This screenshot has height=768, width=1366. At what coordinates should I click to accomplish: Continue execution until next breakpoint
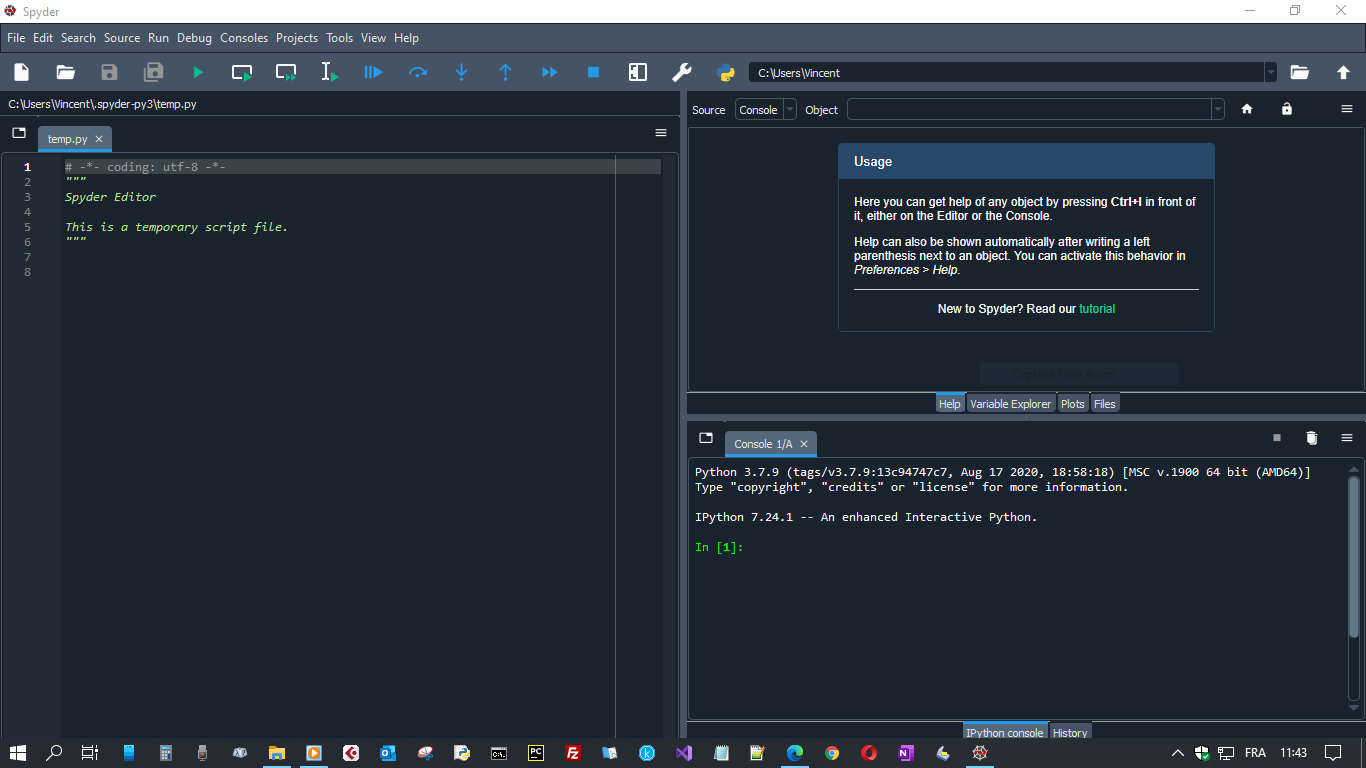pos(549,72)
